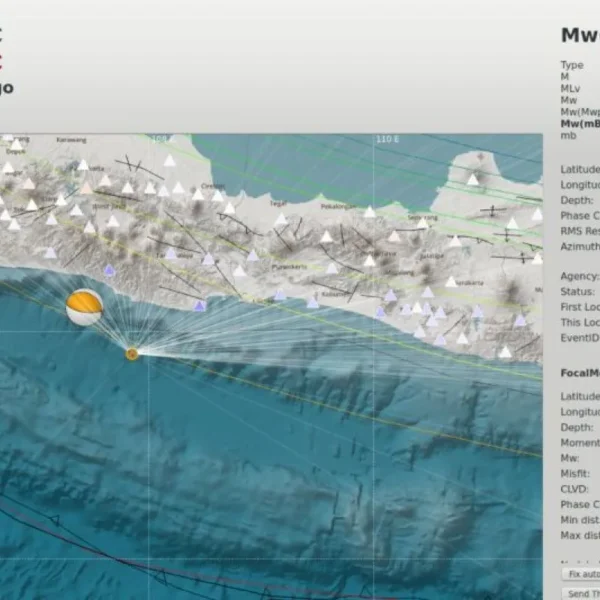
Task: Select station triangle by Semarang label
Action: pyautogui.click(x=422, y=223)
